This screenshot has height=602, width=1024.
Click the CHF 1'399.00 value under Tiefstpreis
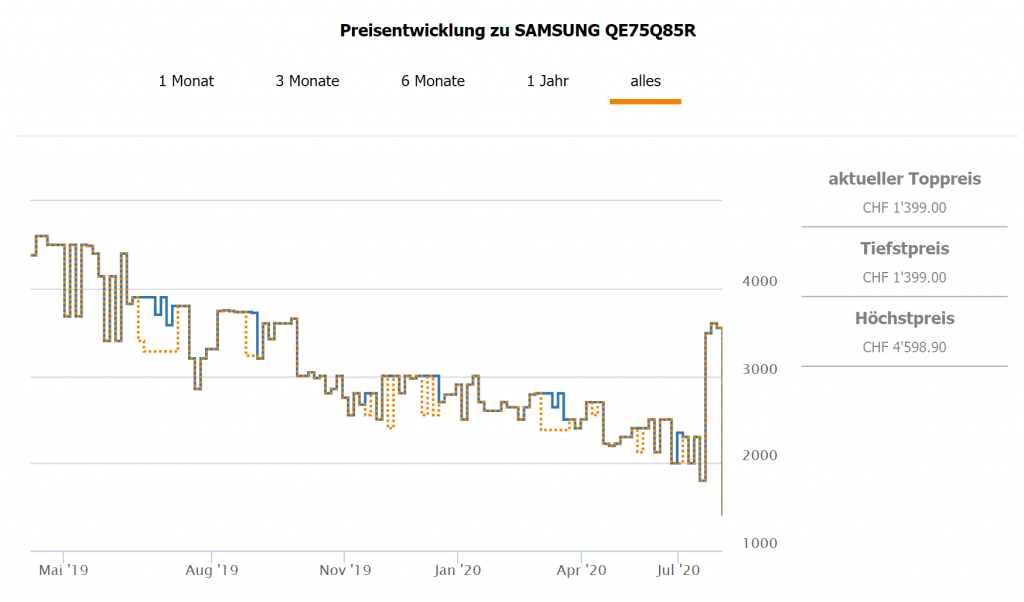tap(904, 277)
